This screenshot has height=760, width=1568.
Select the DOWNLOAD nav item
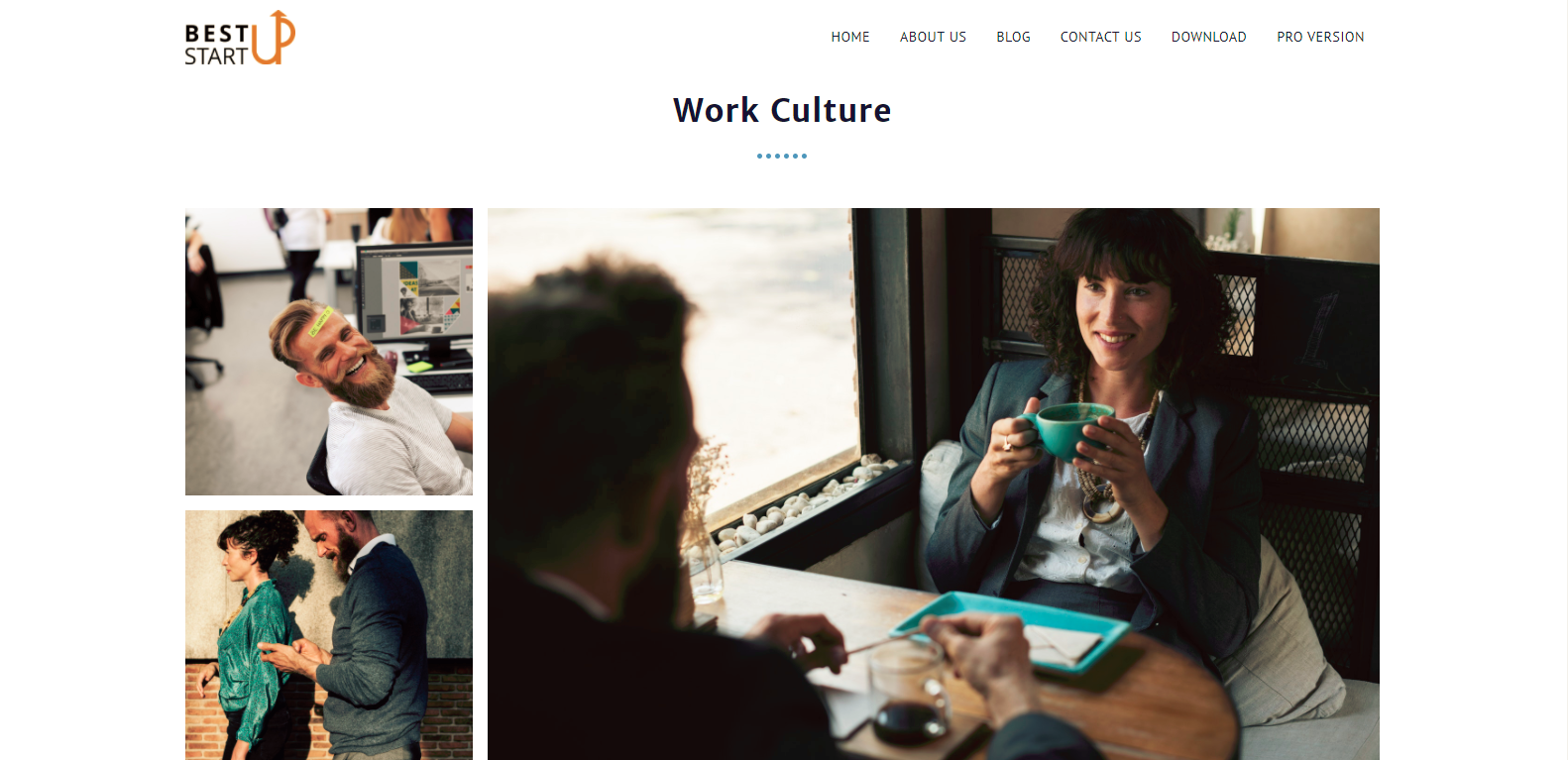(1208, 37)
